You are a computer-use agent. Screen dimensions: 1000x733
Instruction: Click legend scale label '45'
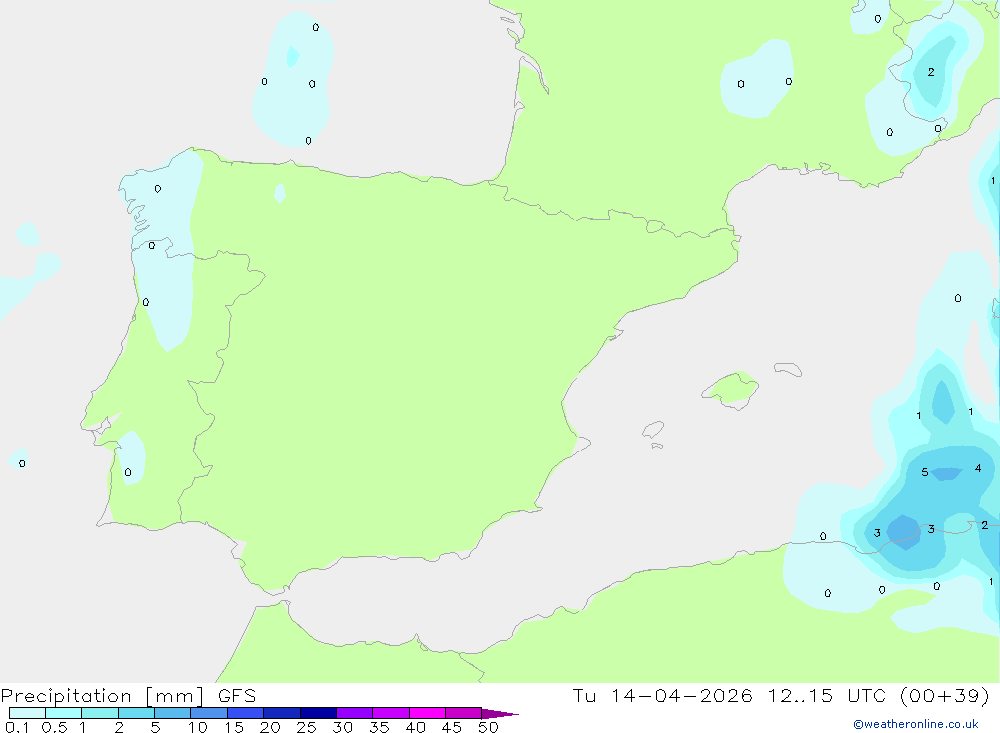coord(452,727)
